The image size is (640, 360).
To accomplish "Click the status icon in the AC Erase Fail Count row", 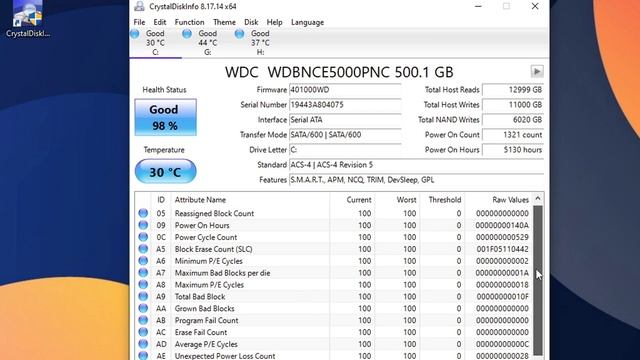I will click(143, 332).
